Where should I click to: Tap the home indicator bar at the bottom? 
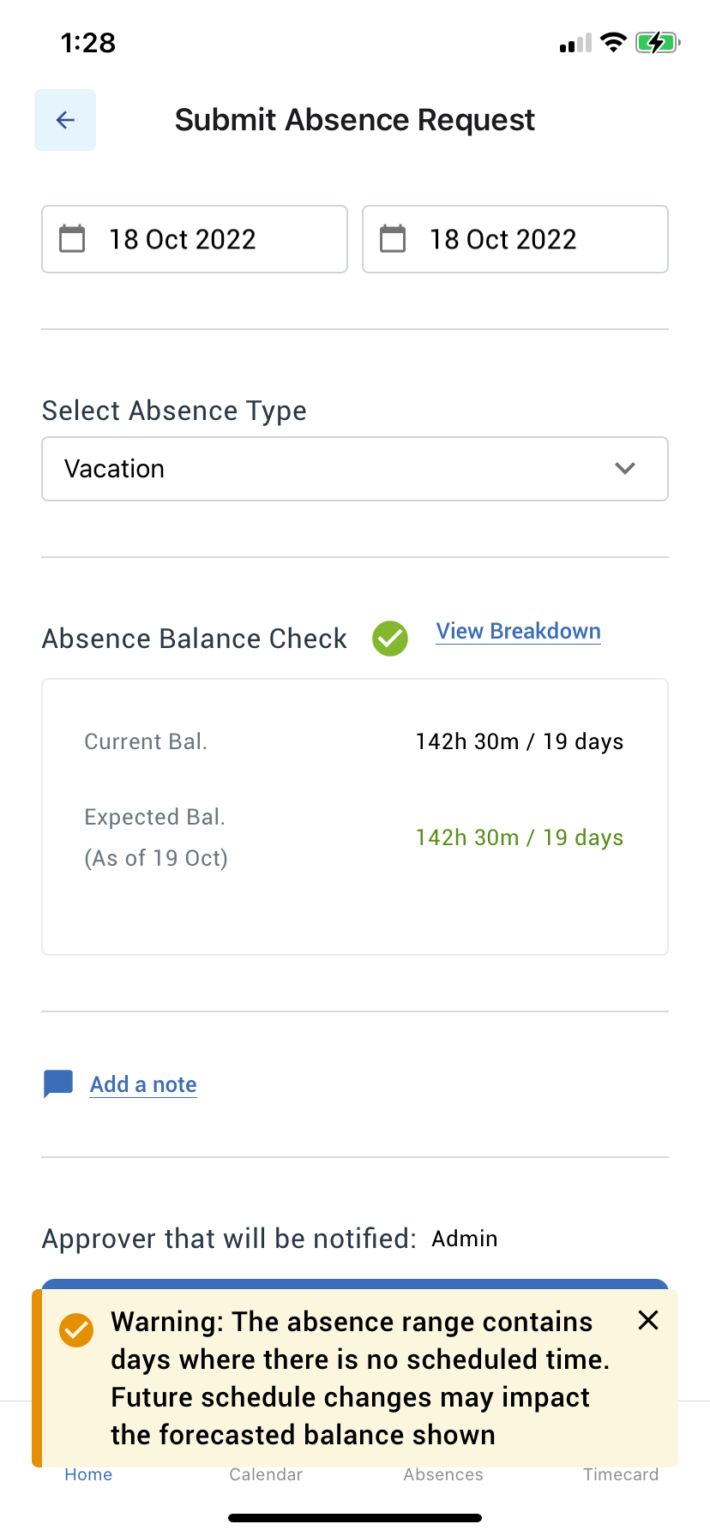355,1513
